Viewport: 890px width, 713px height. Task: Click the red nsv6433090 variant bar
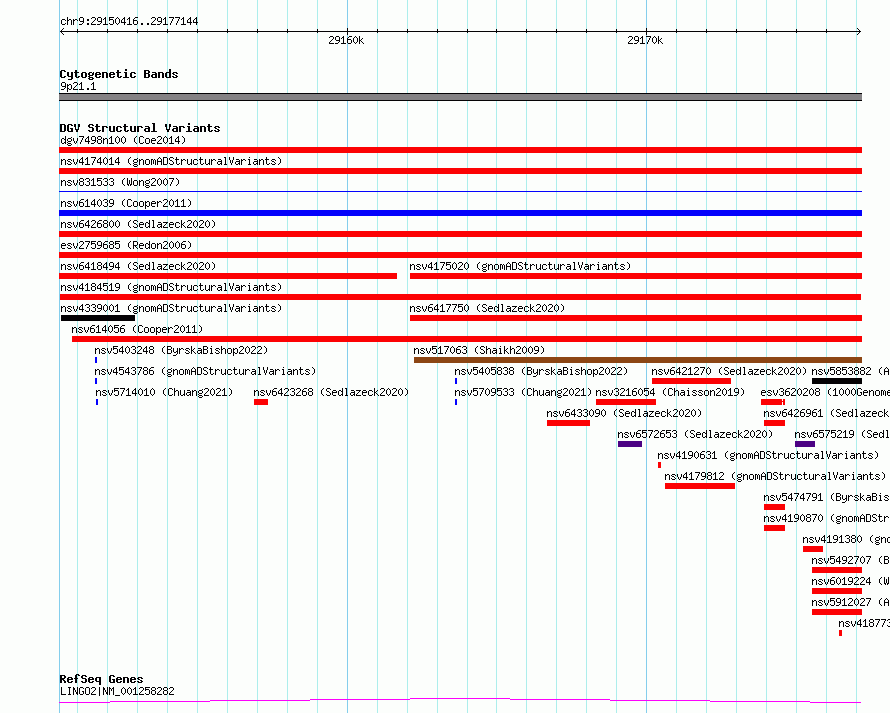click(568, 423)
